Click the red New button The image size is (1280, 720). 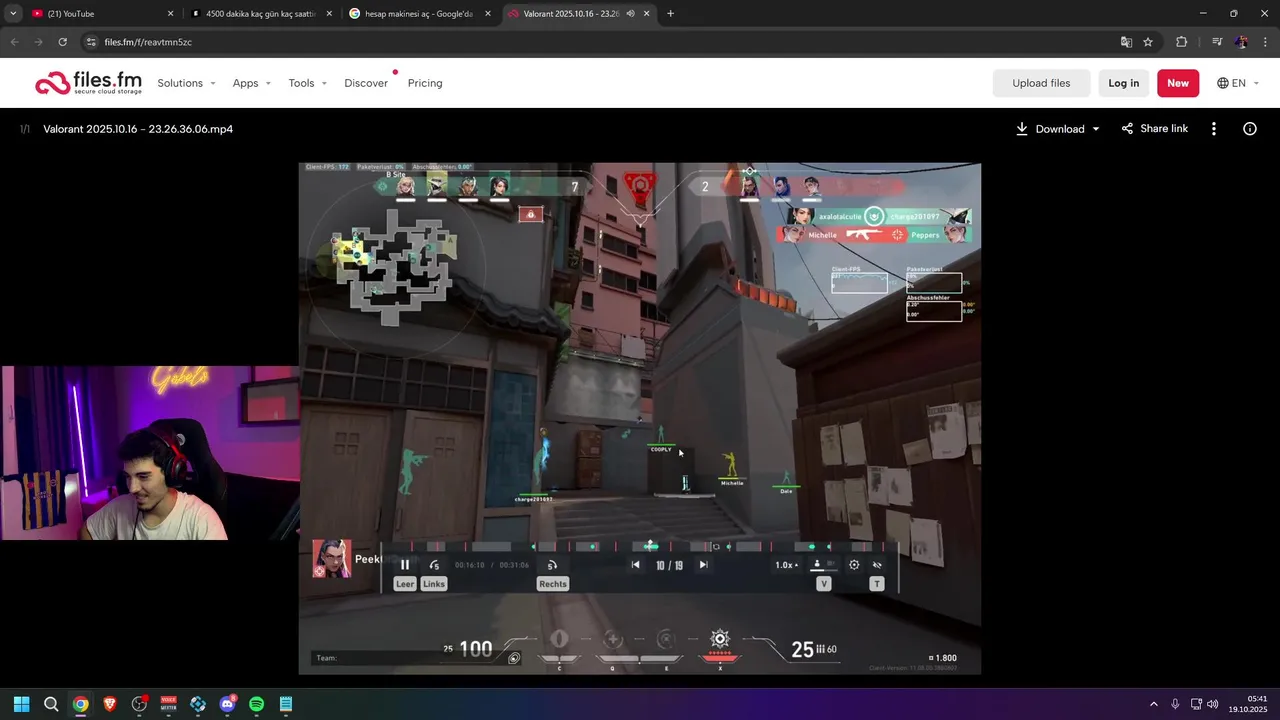pyautogui.click(x=1178, y=83)
